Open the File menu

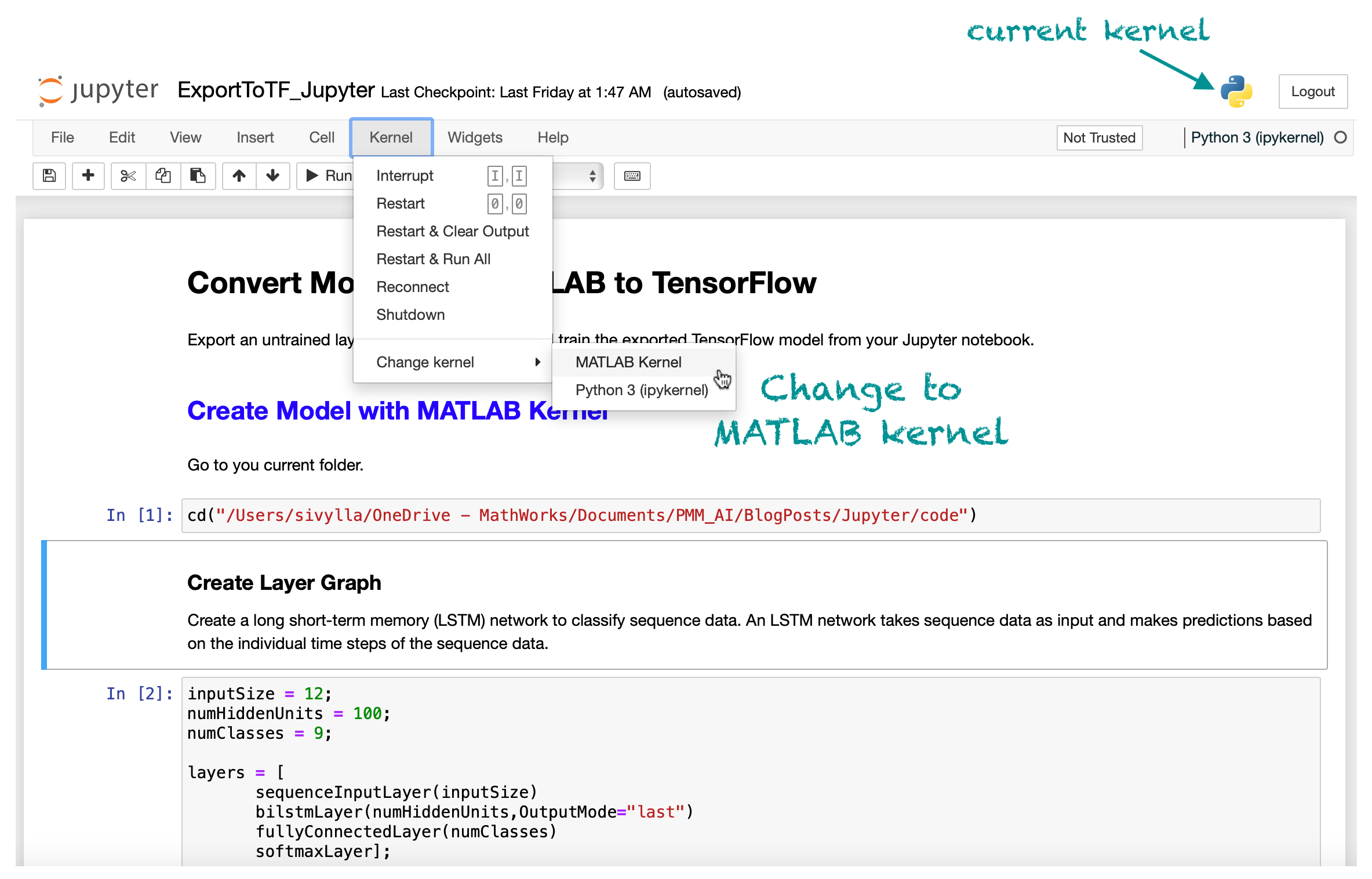63,137
